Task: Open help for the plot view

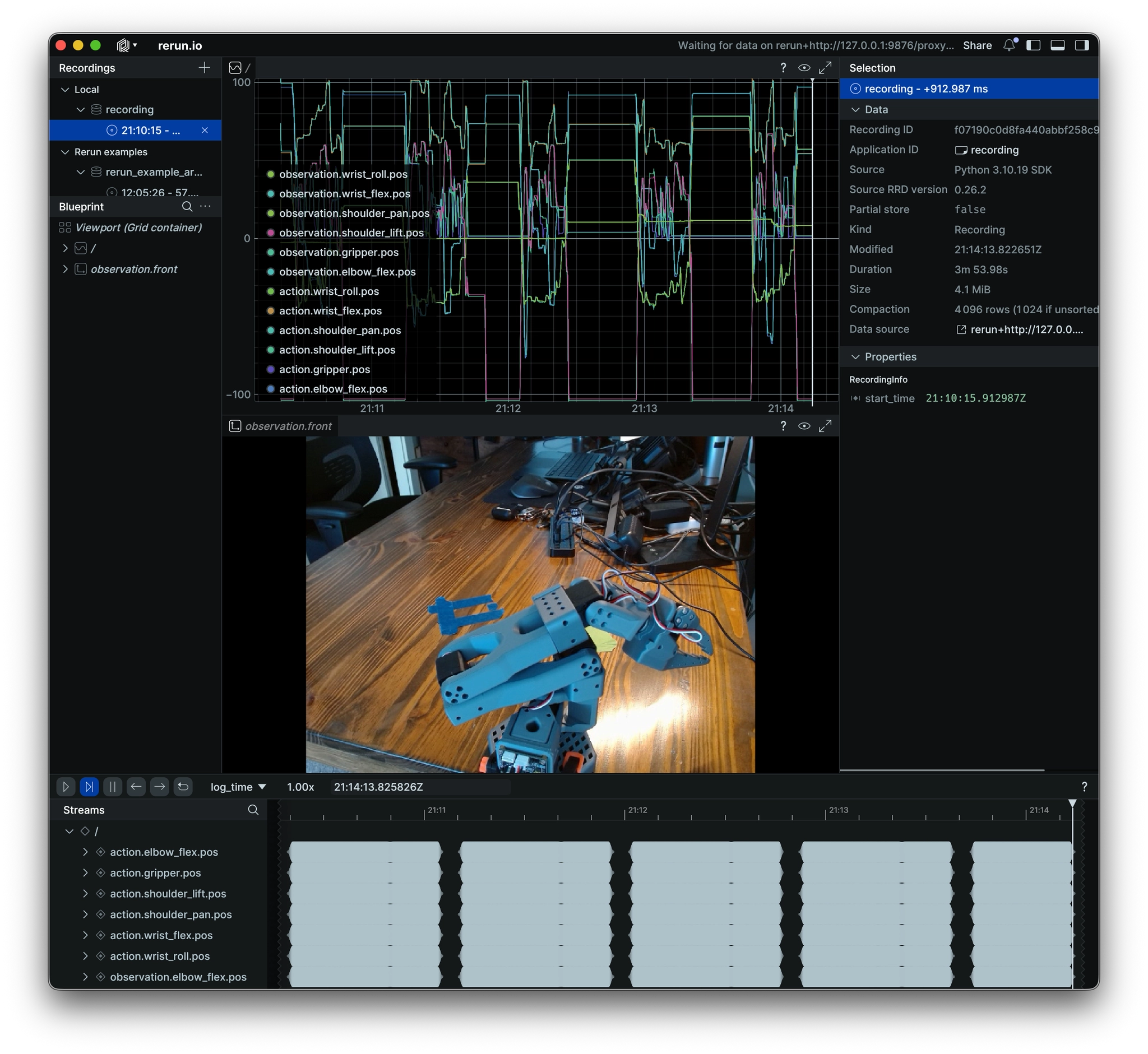Action: [x=784, y=68]
